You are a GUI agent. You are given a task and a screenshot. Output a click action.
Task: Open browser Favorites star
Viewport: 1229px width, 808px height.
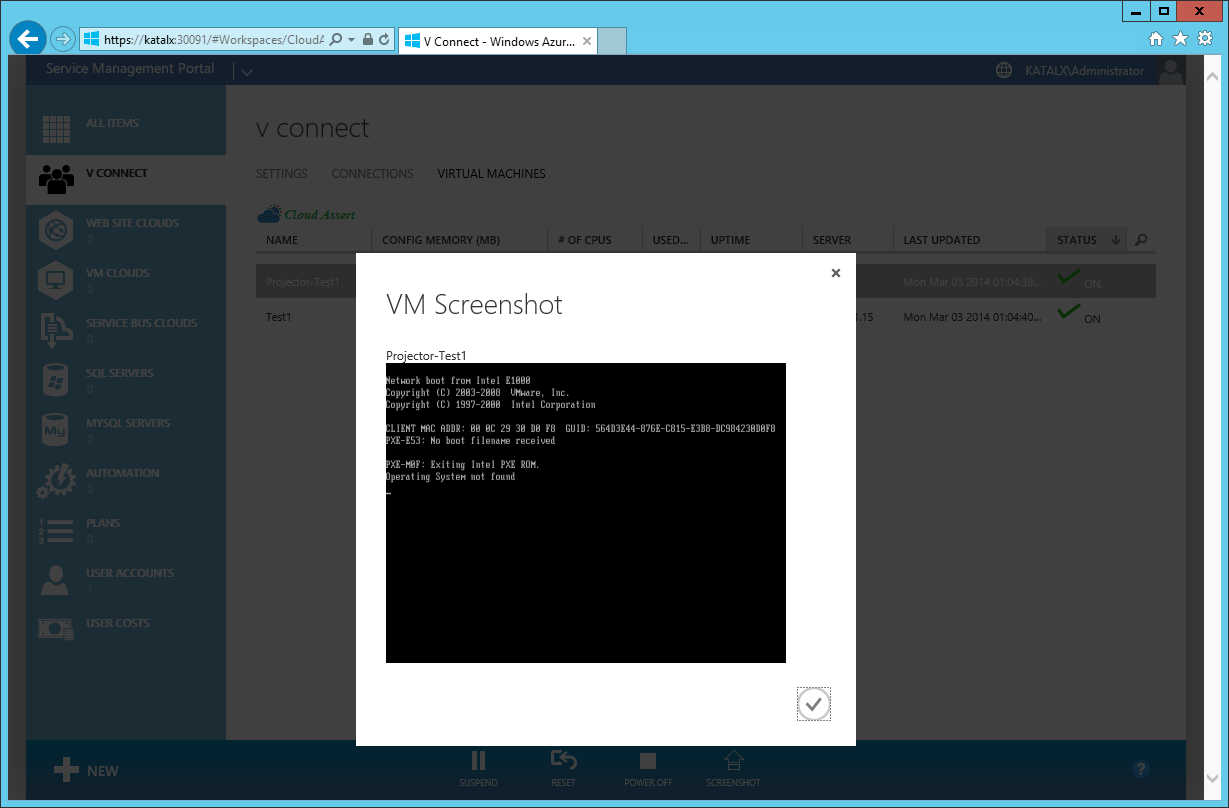[x=1180, y=39]
